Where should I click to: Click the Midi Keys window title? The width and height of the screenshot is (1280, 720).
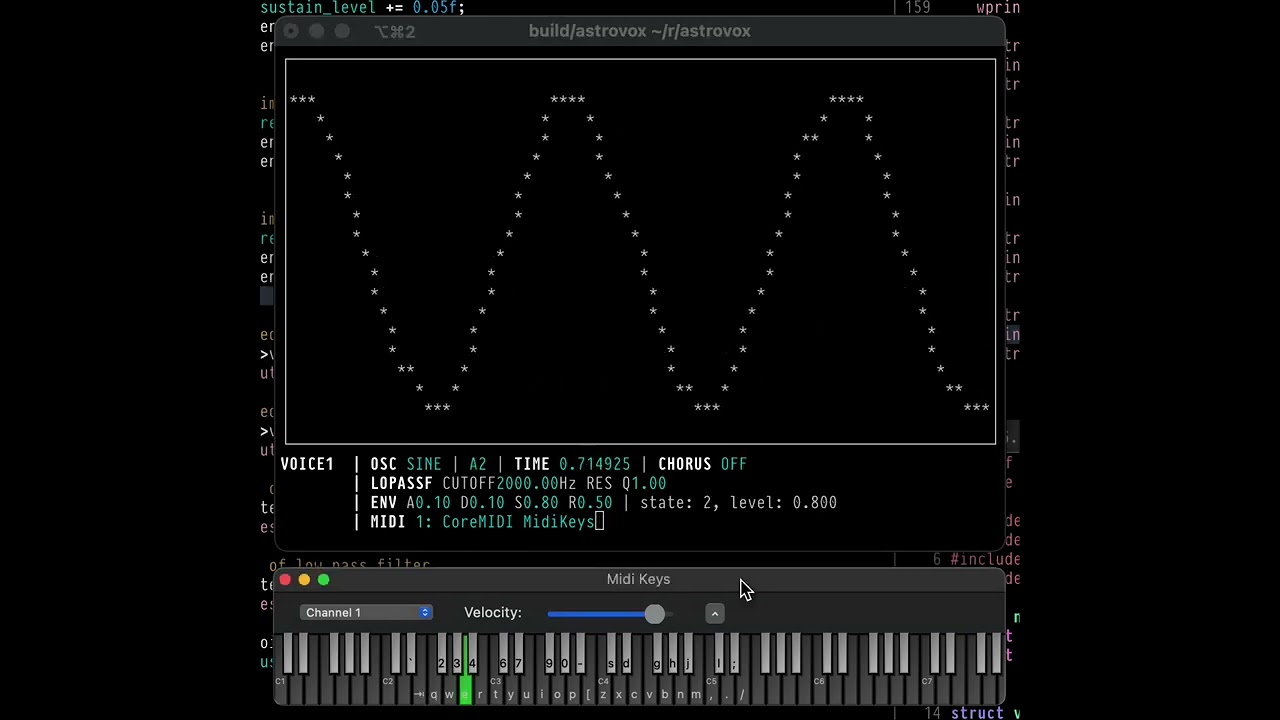[638, 579]
